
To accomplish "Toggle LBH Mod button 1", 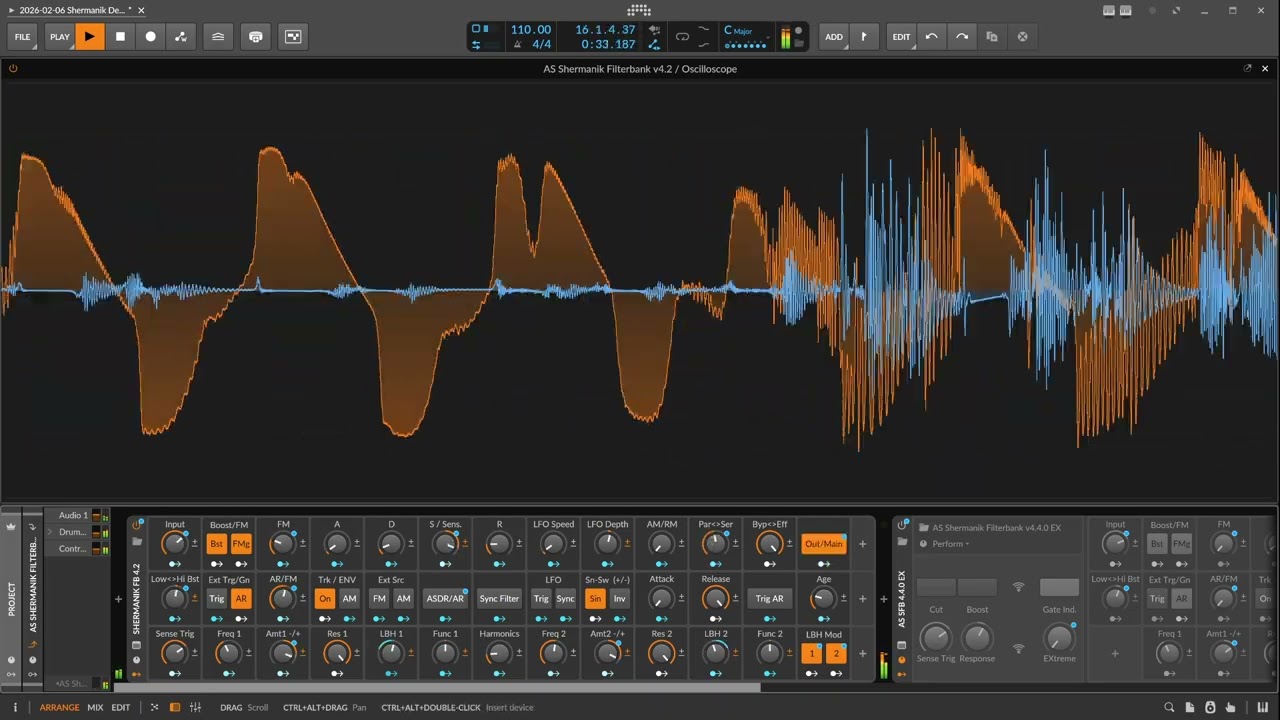I will point(812,654).
